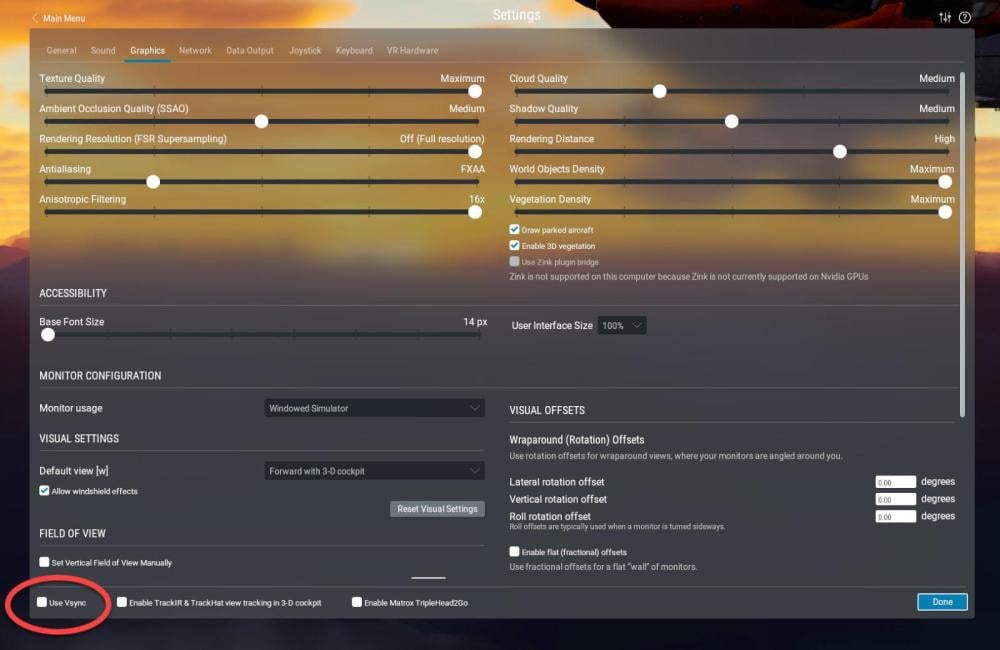Enable the Use Vsync checkbox
This screenshot has width=1000, height=650.
pos(42,602)
